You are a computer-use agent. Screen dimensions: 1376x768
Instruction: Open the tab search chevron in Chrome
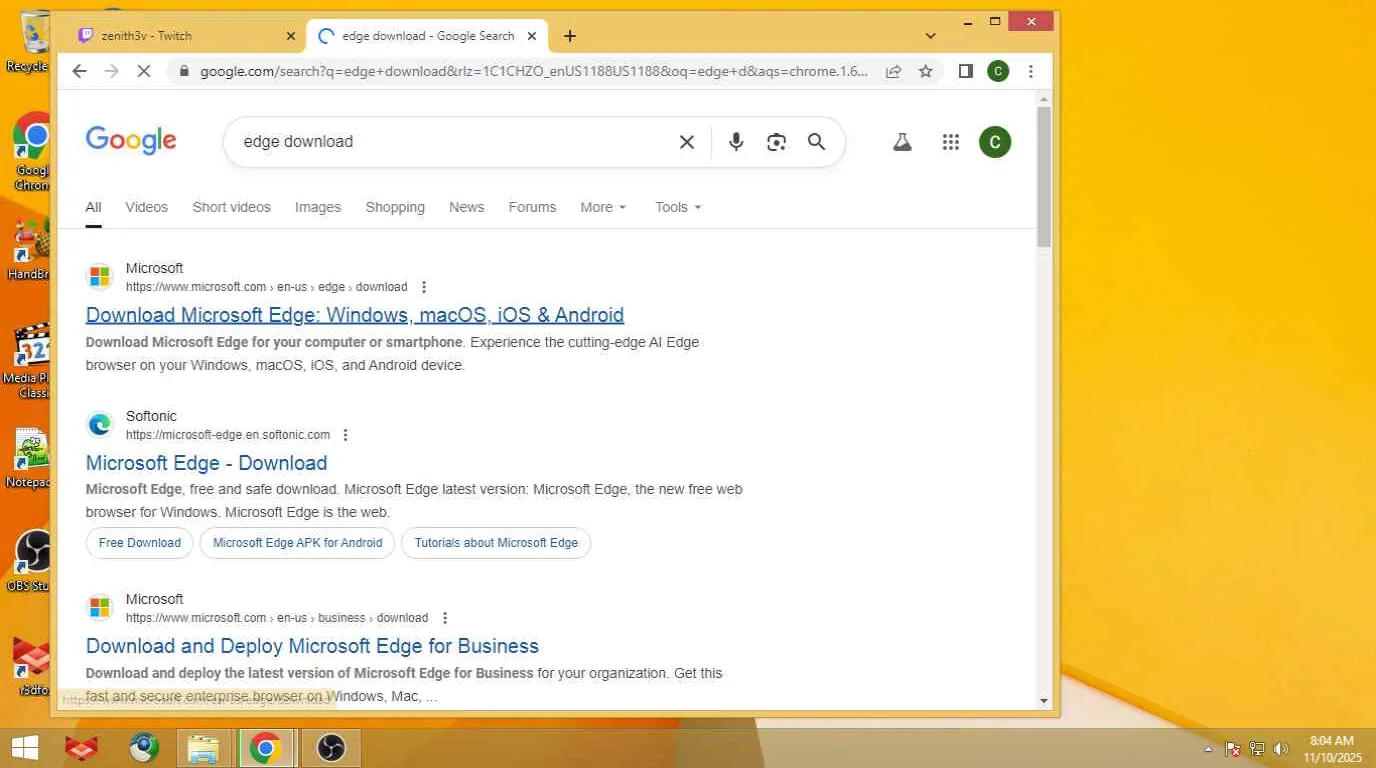930,36
